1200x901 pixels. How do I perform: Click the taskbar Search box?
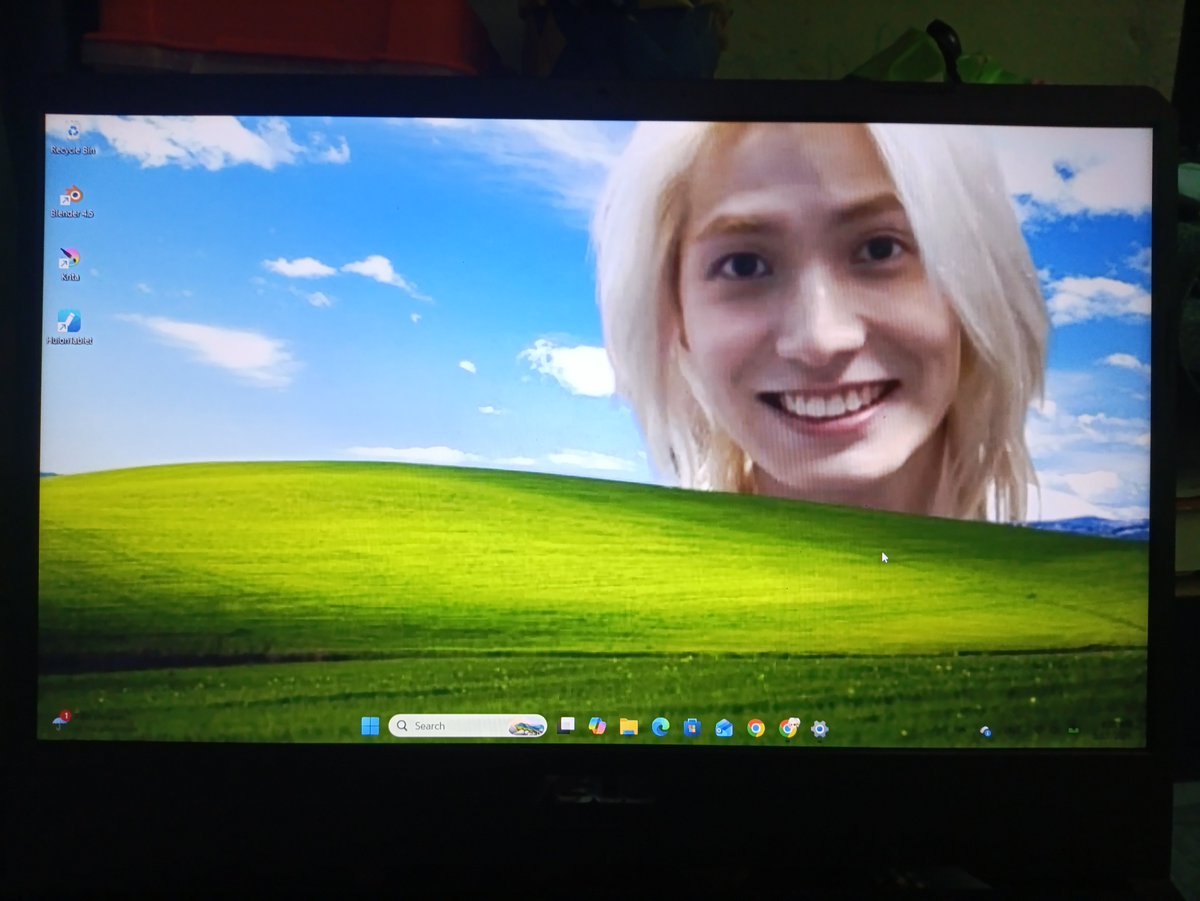coord(468,726)
